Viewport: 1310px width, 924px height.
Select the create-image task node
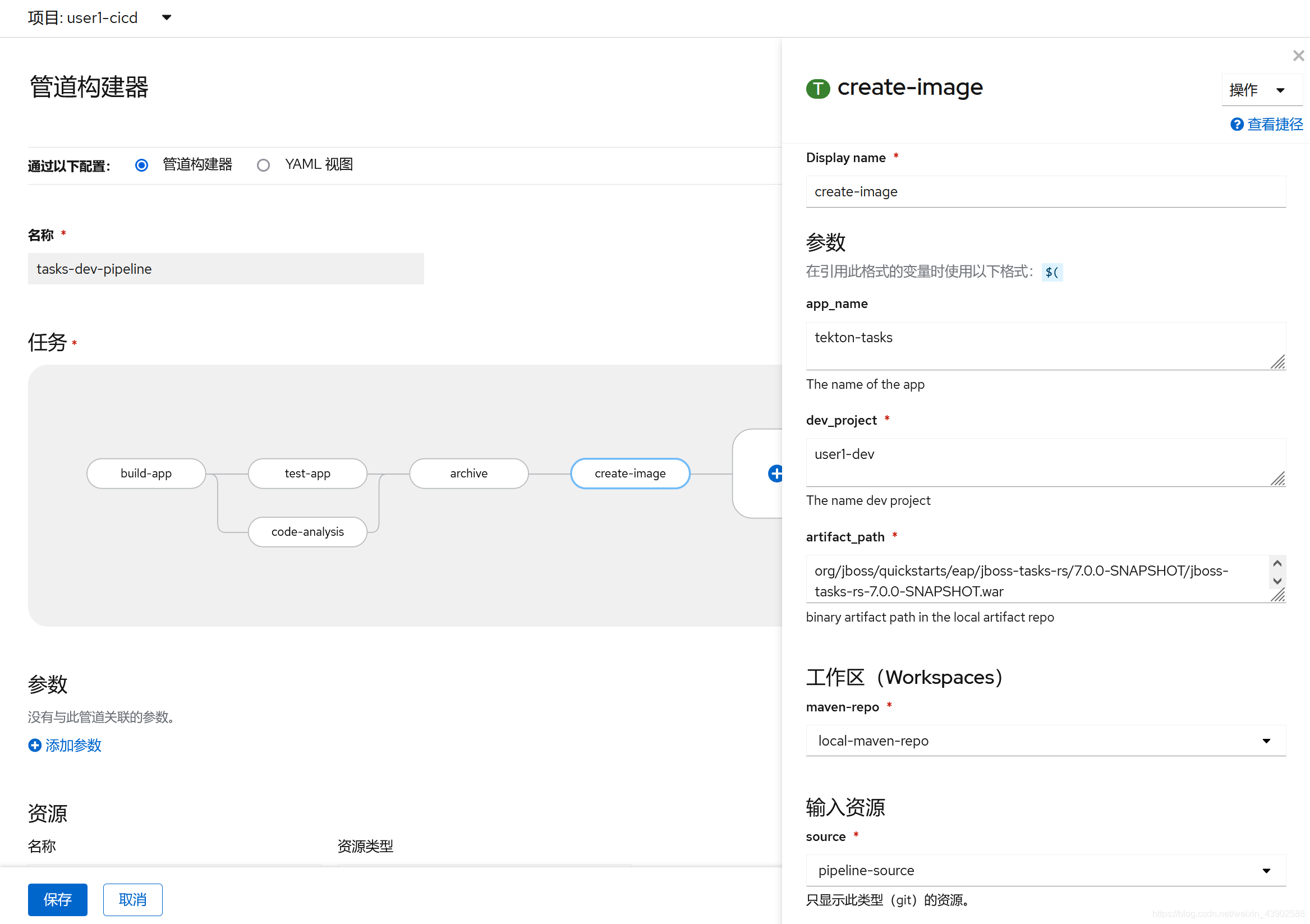pyautogui.click(x=630, y=473)
